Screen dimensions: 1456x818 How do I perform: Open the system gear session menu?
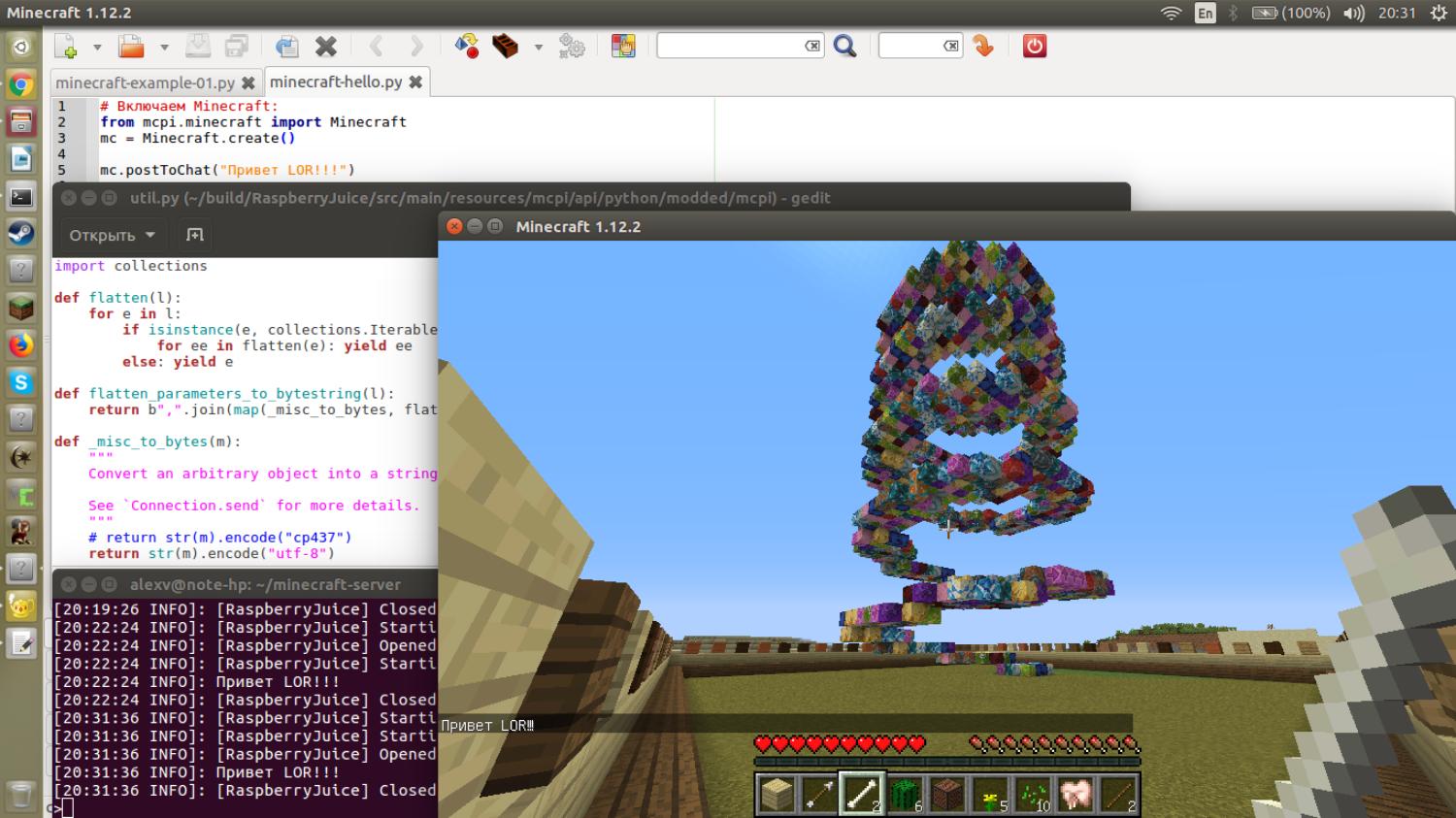pos(1438,13)
